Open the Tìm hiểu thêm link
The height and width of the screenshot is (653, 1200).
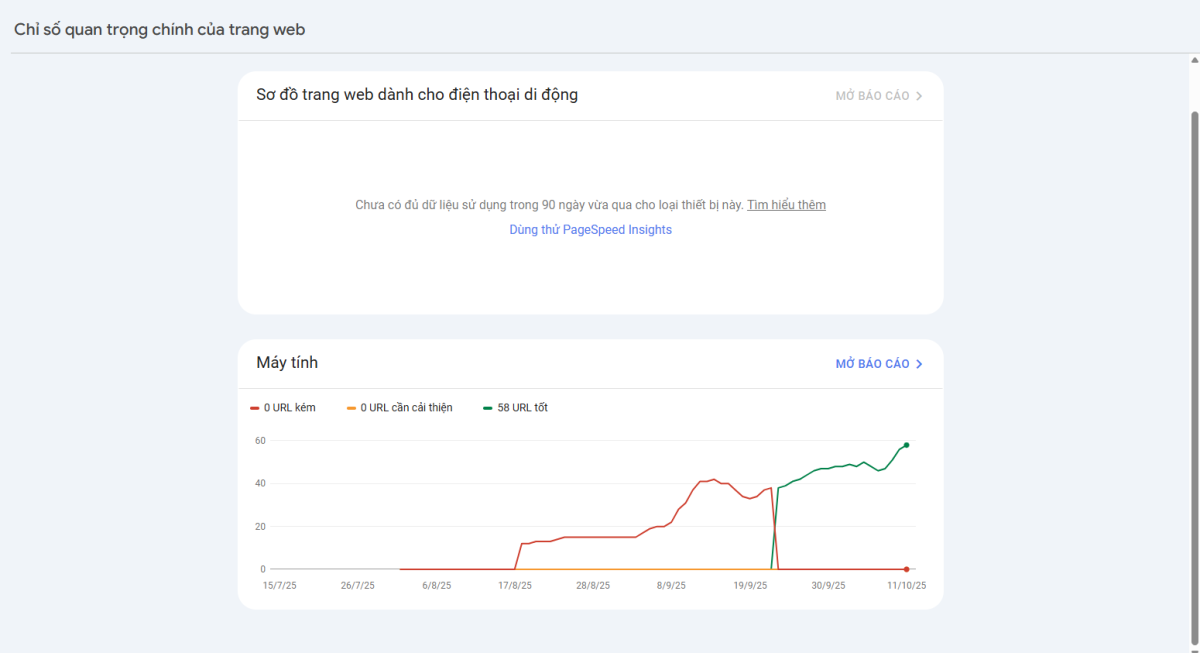coord(786,205)
